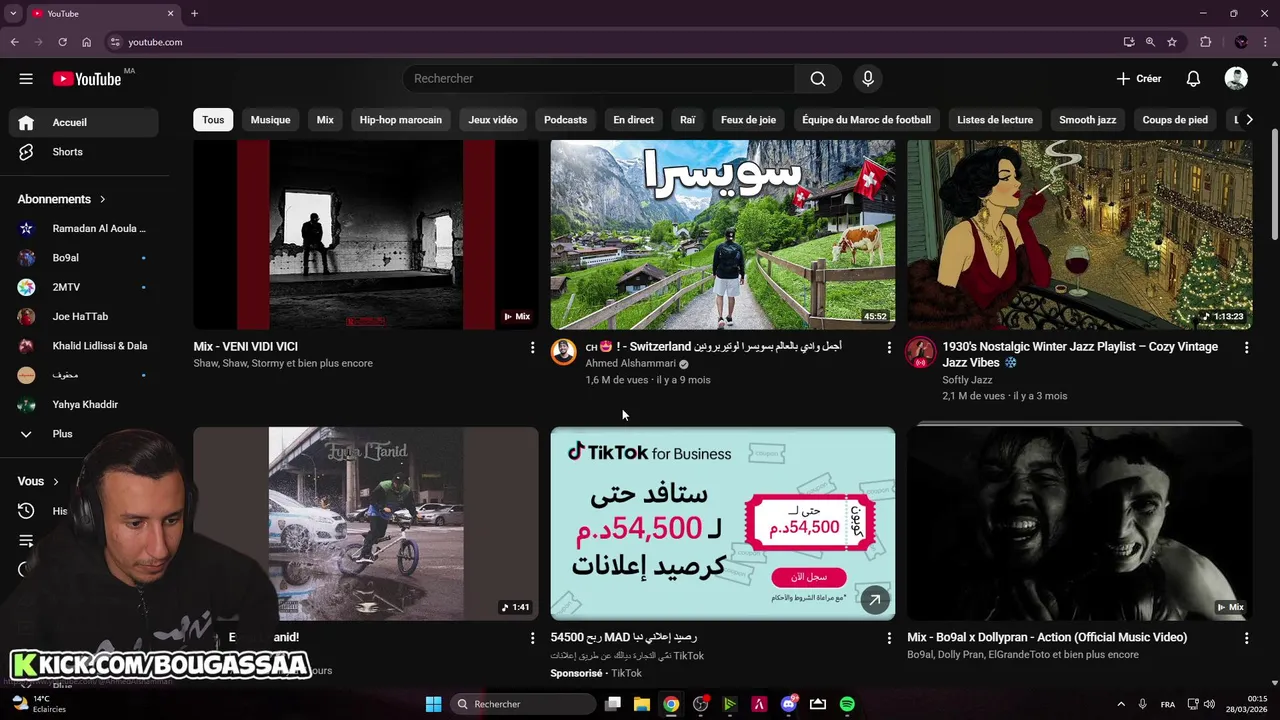The height and width of the screenshot is (720, 1280).
Task: Open Discord from the taskbar
Action: click(x=788, y=704)
